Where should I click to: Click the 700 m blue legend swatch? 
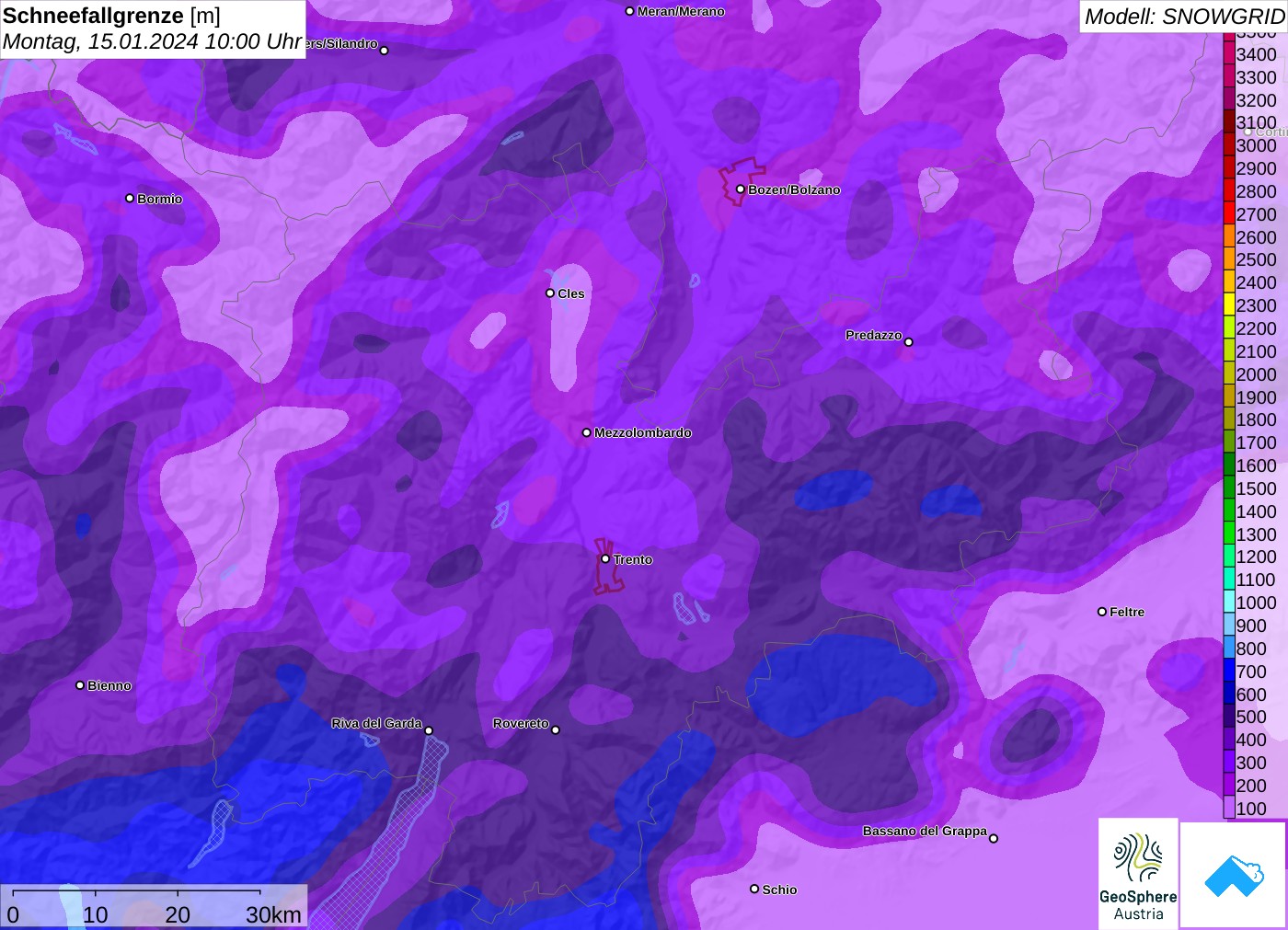pos(1229,672)
